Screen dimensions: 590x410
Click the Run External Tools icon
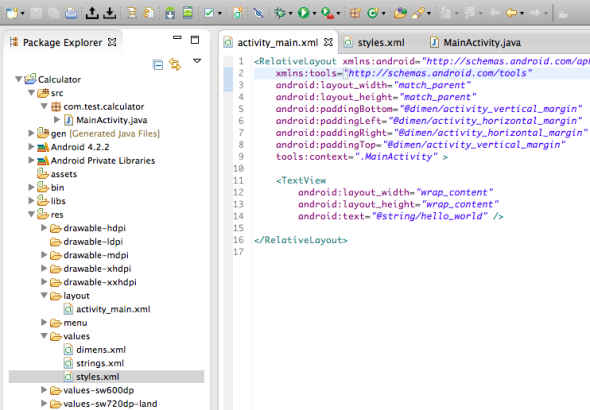(x=327, y=13)
